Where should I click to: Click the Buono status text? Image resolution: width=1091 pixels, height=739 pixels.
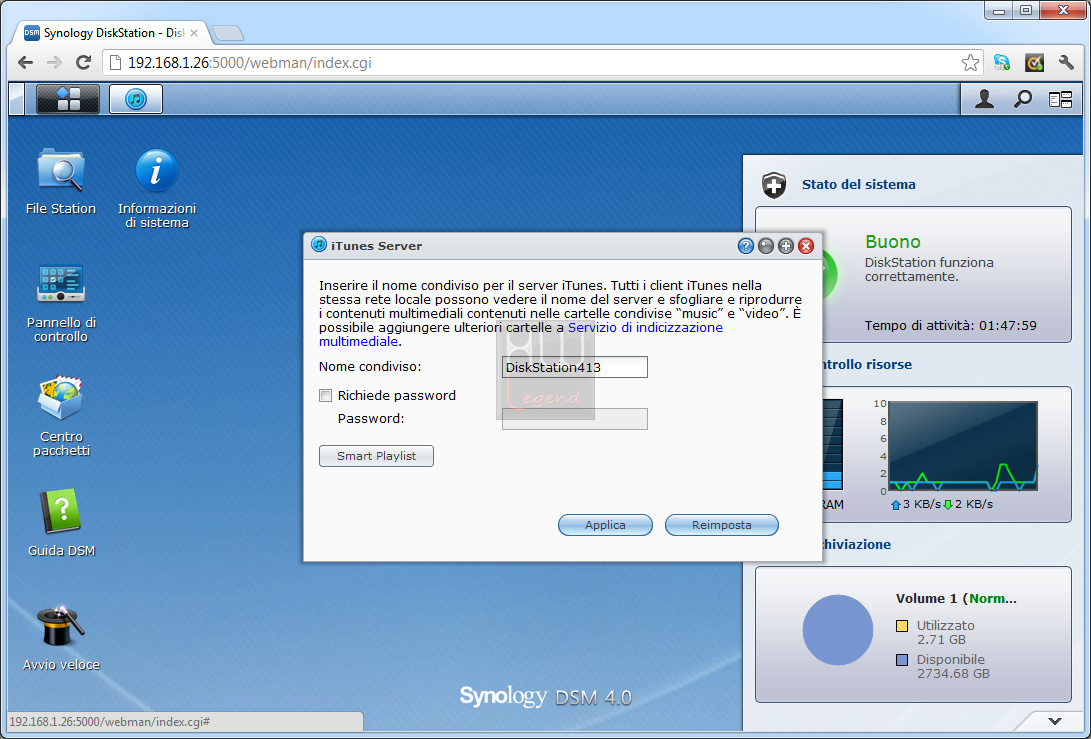(893, 241)
